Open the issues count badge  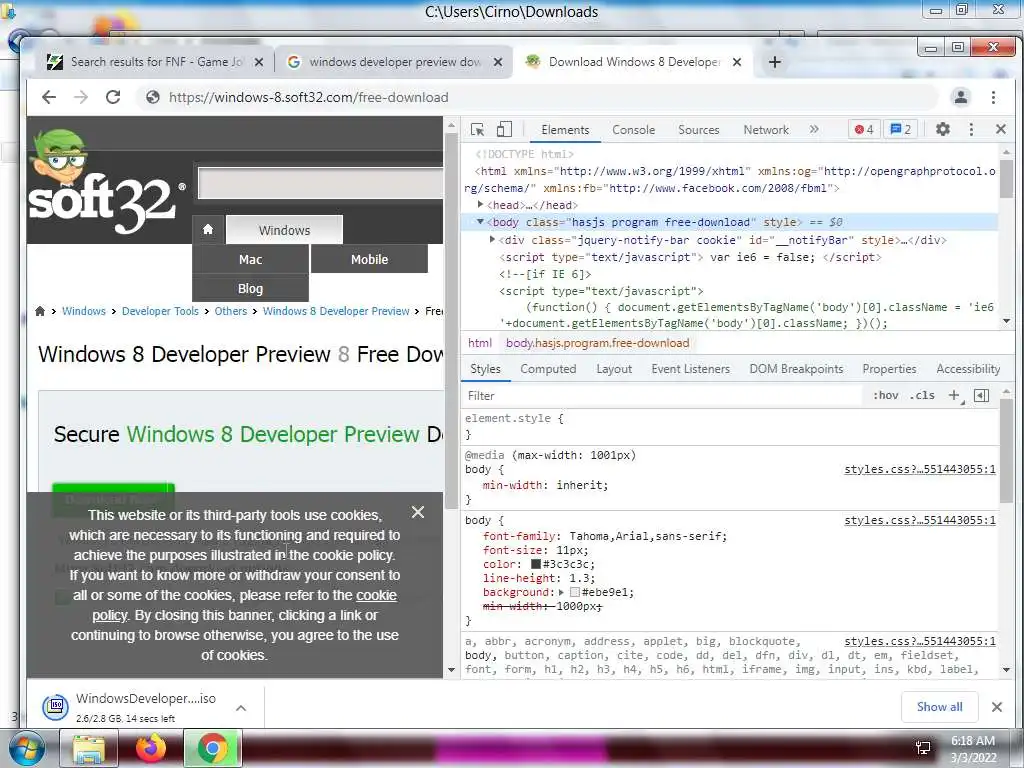click(x=901, y=129)
